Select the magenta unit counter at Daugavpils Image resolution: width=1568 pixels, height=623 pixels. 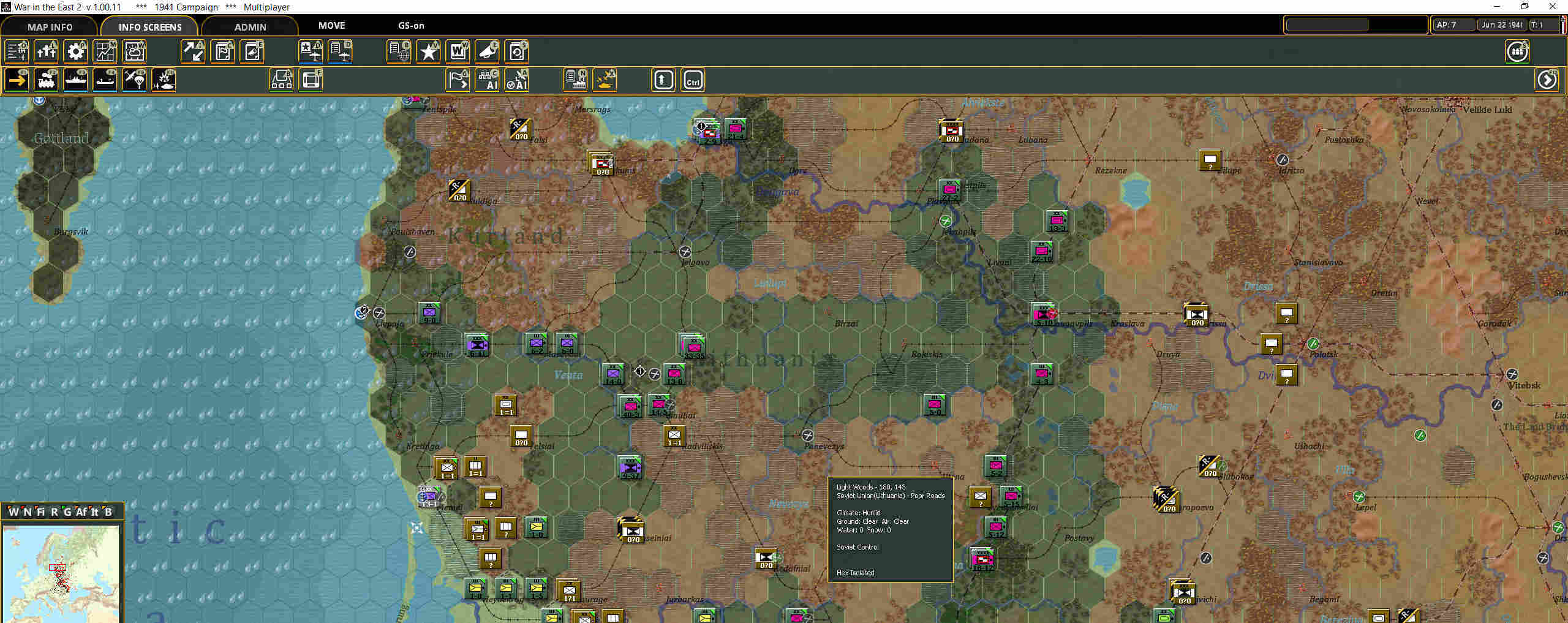[1043, 315]
